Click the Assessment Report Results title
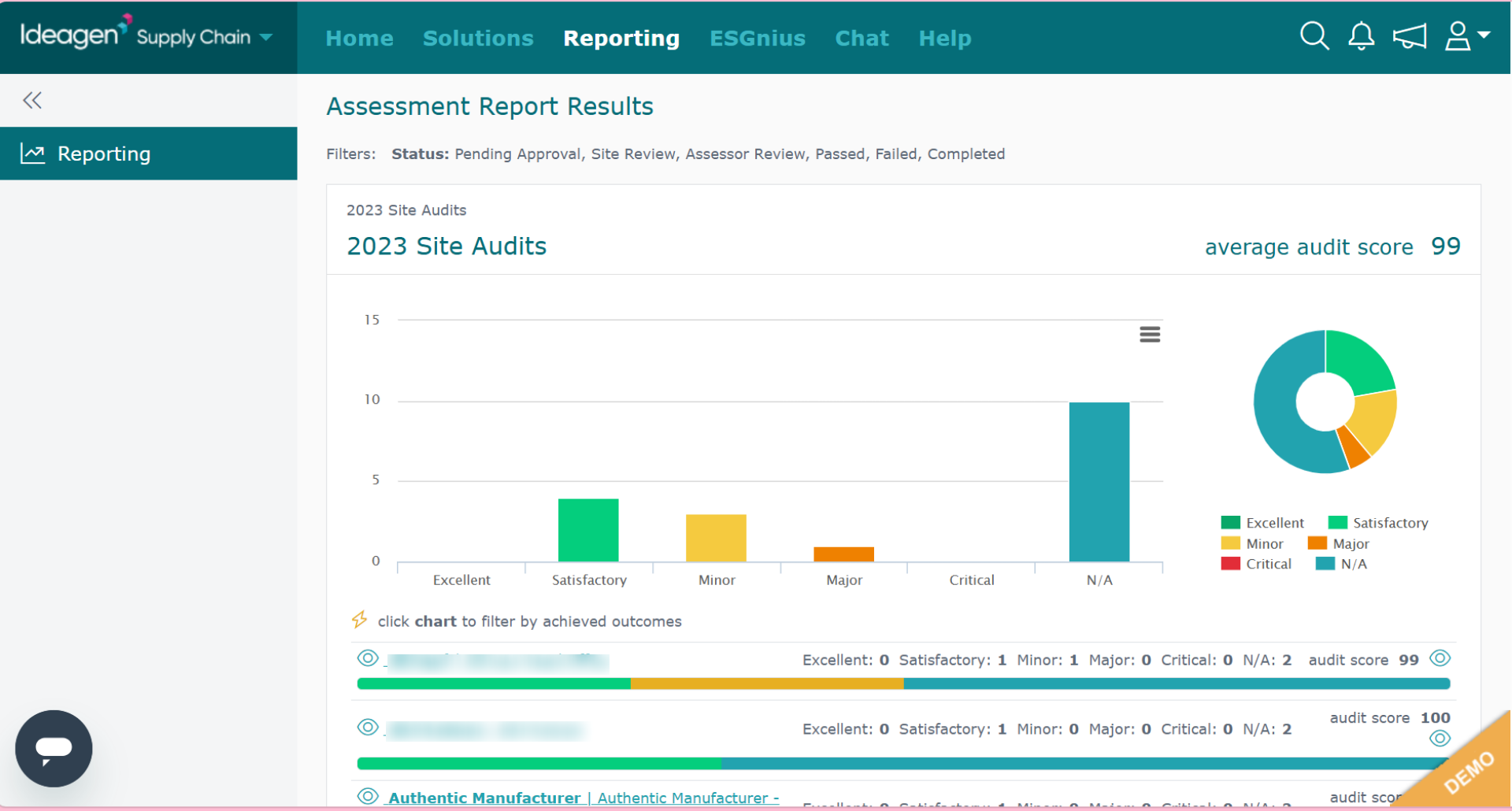This screenshot has height=811, width=1512. pos(490,106)
